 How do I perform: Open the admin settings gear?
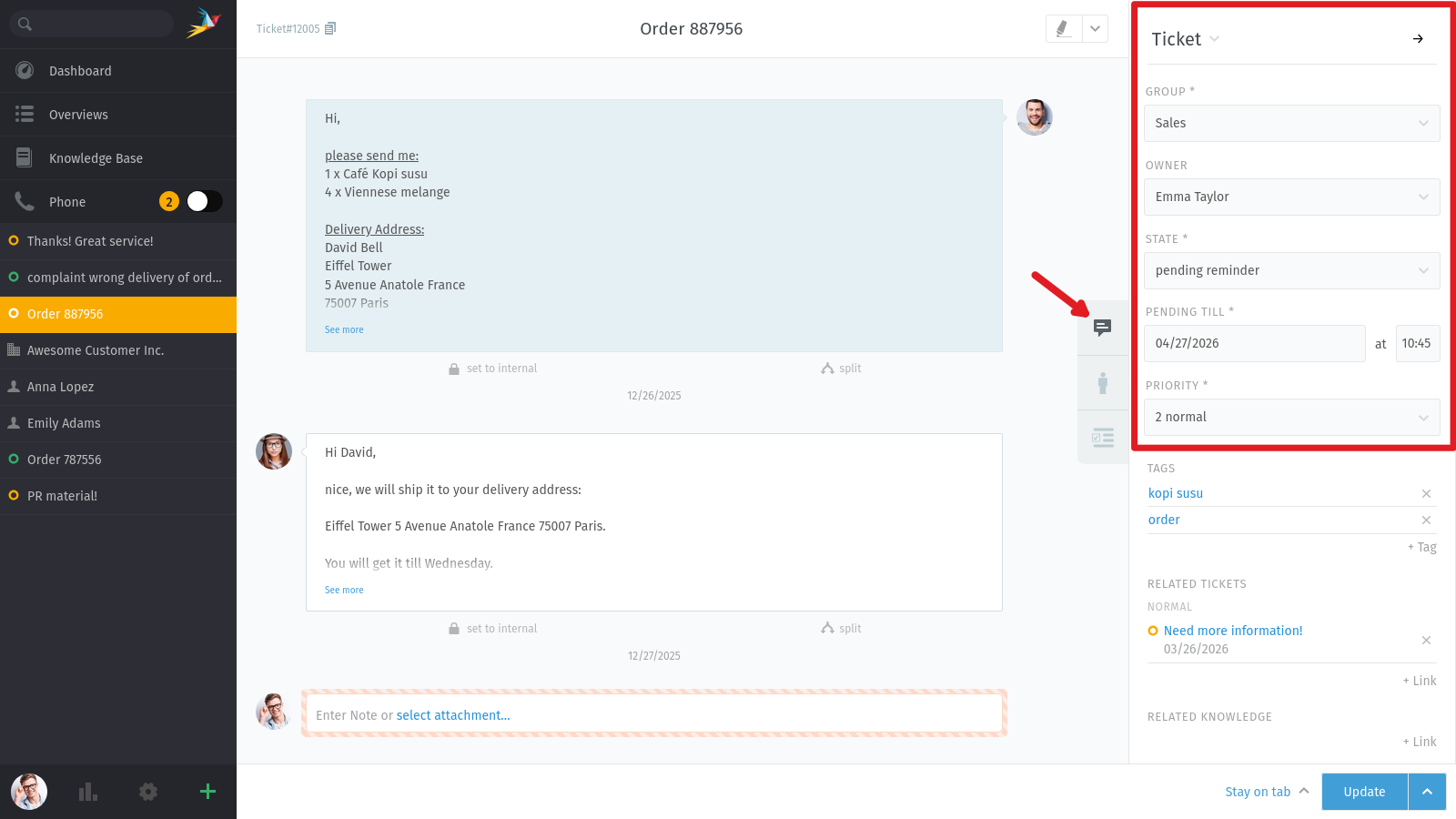click(148, 792)
